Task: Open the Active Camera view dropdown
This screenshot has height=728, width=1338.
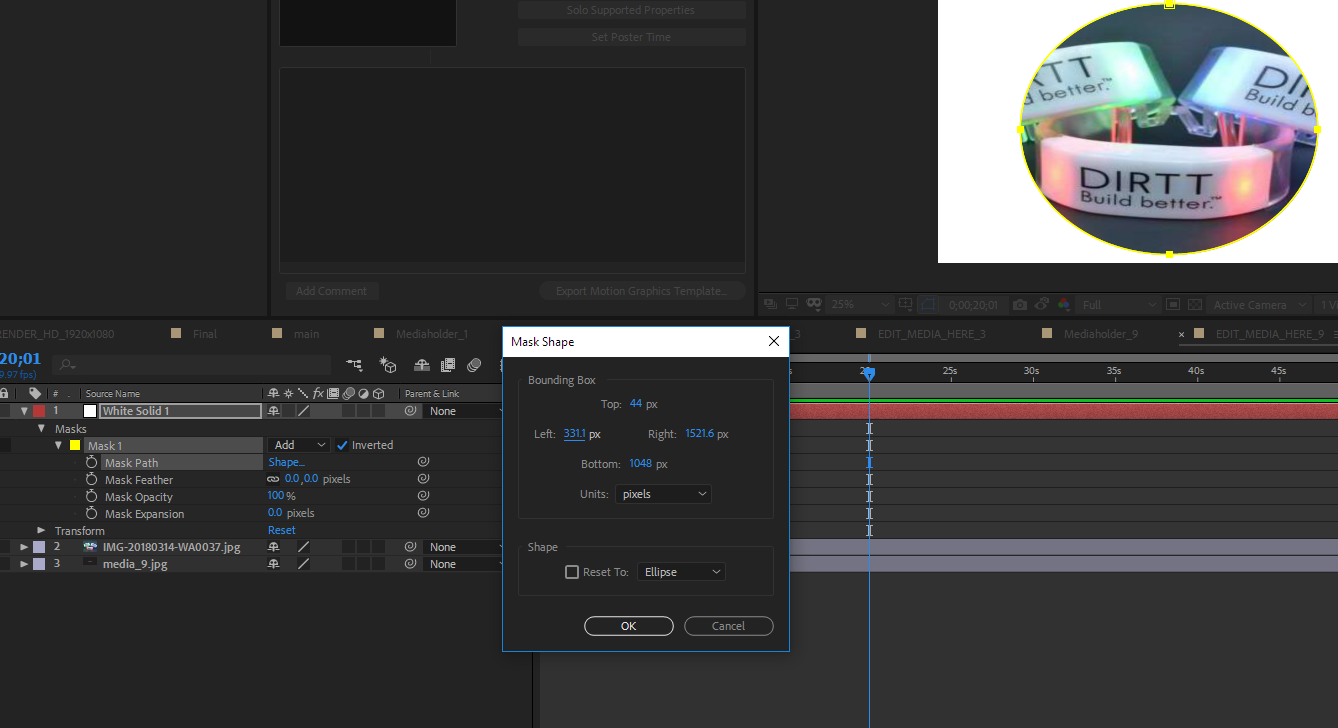Action: pyautogui.click(x=1258, y=305)
